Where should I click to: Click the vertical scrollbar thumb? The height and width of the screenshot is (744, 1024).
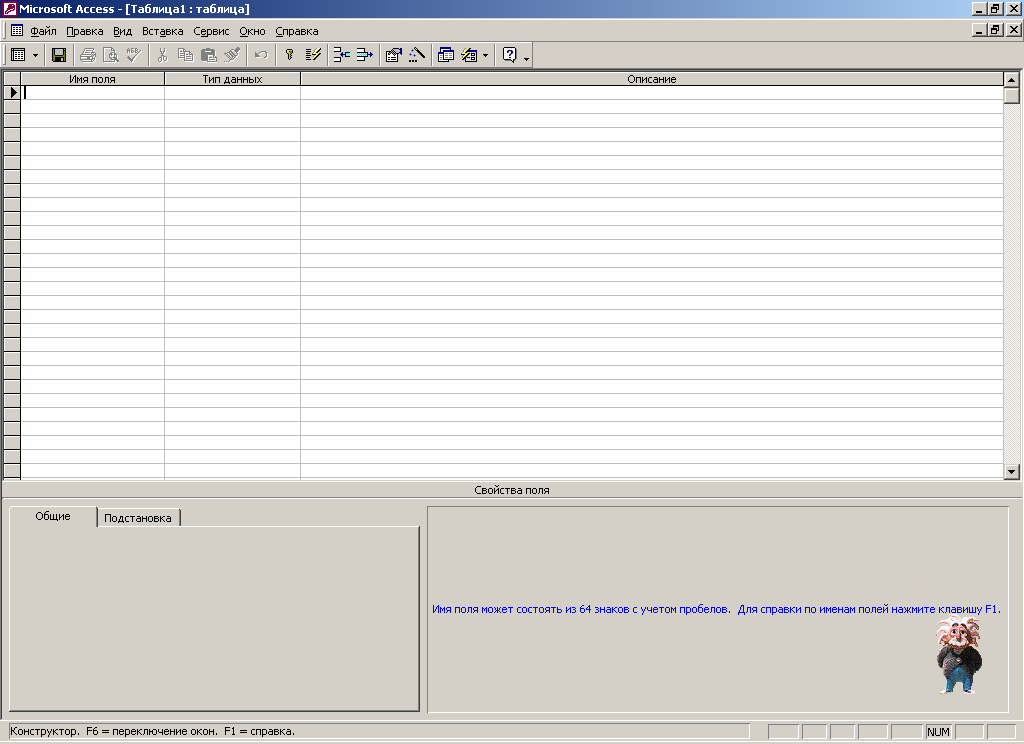[x=1012, y=96]
